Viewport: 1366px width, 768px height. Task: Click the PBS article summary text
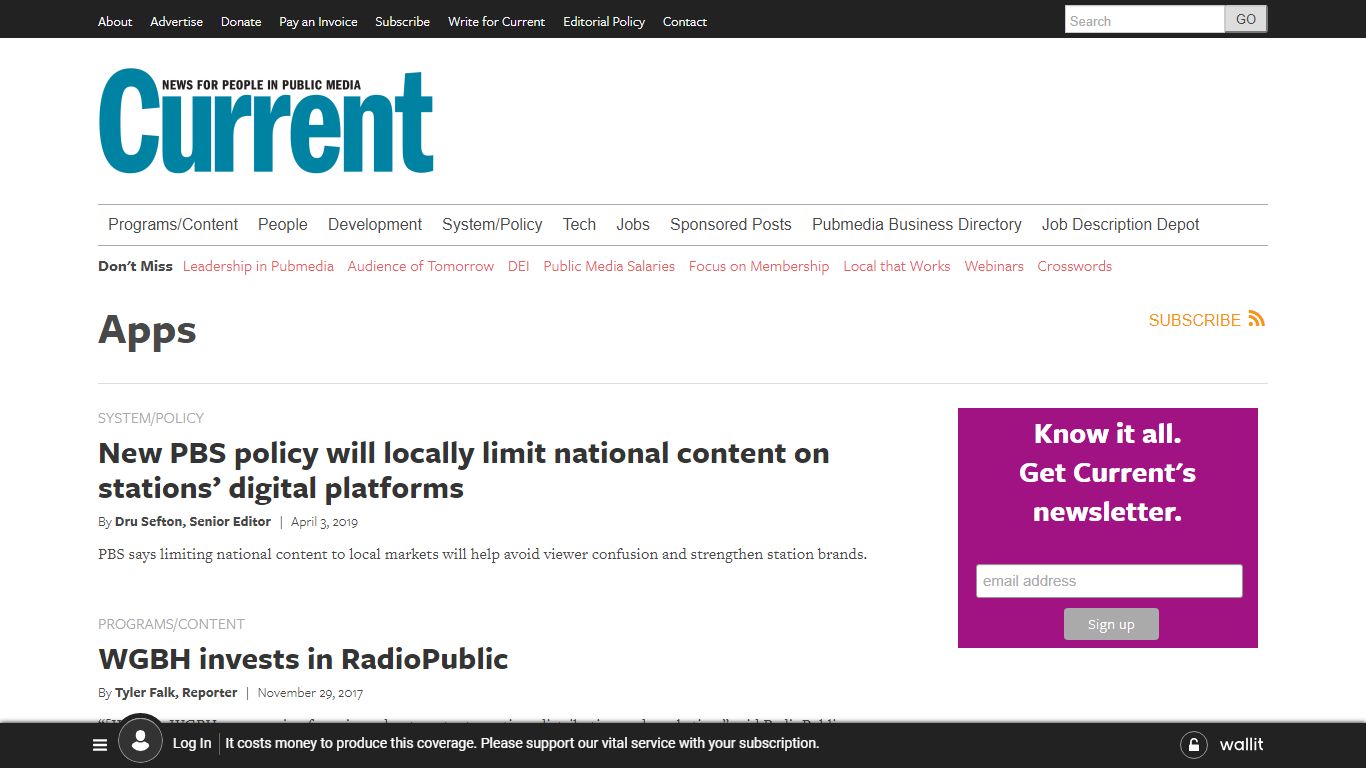(482, 554)
